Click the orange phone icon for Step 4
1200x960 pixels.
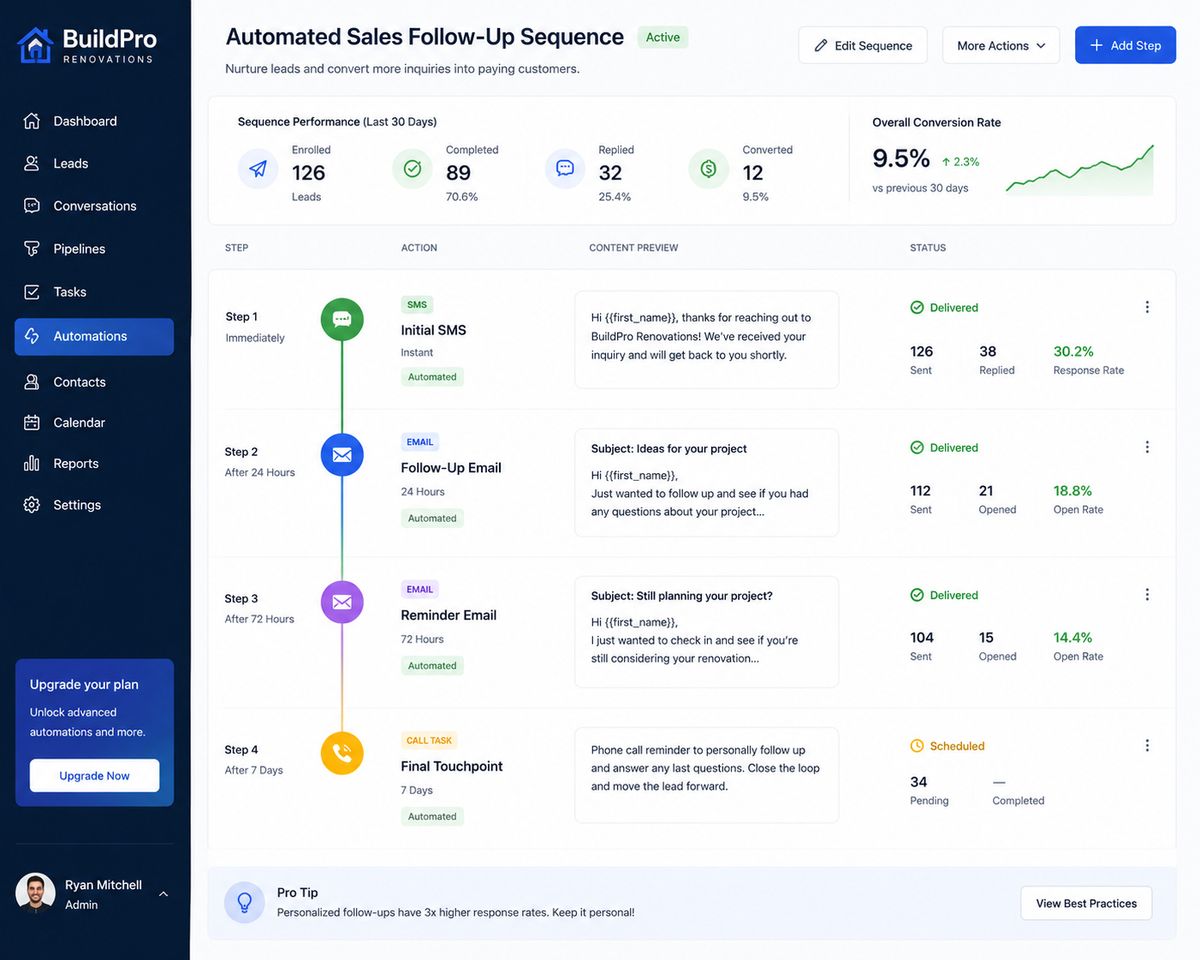[342, 753]
